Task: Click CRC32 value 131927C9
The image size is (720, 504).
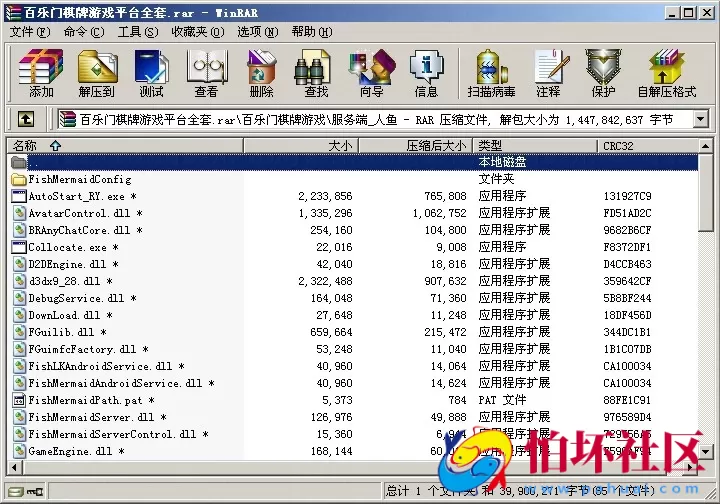Action: (627, 196)
